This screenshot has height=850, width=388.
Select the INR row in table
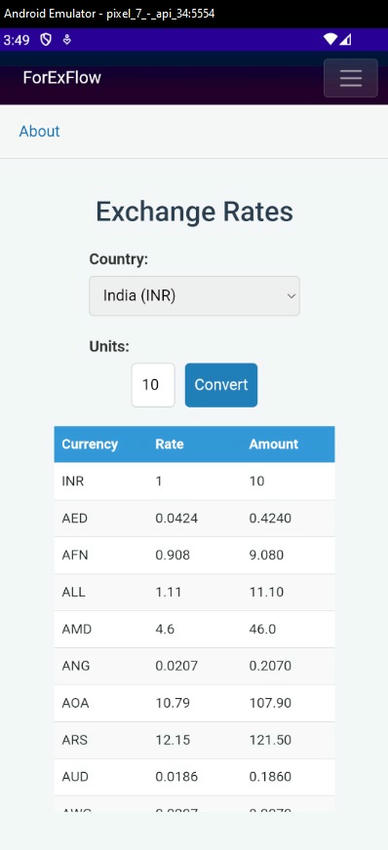[x=194, y=481]
